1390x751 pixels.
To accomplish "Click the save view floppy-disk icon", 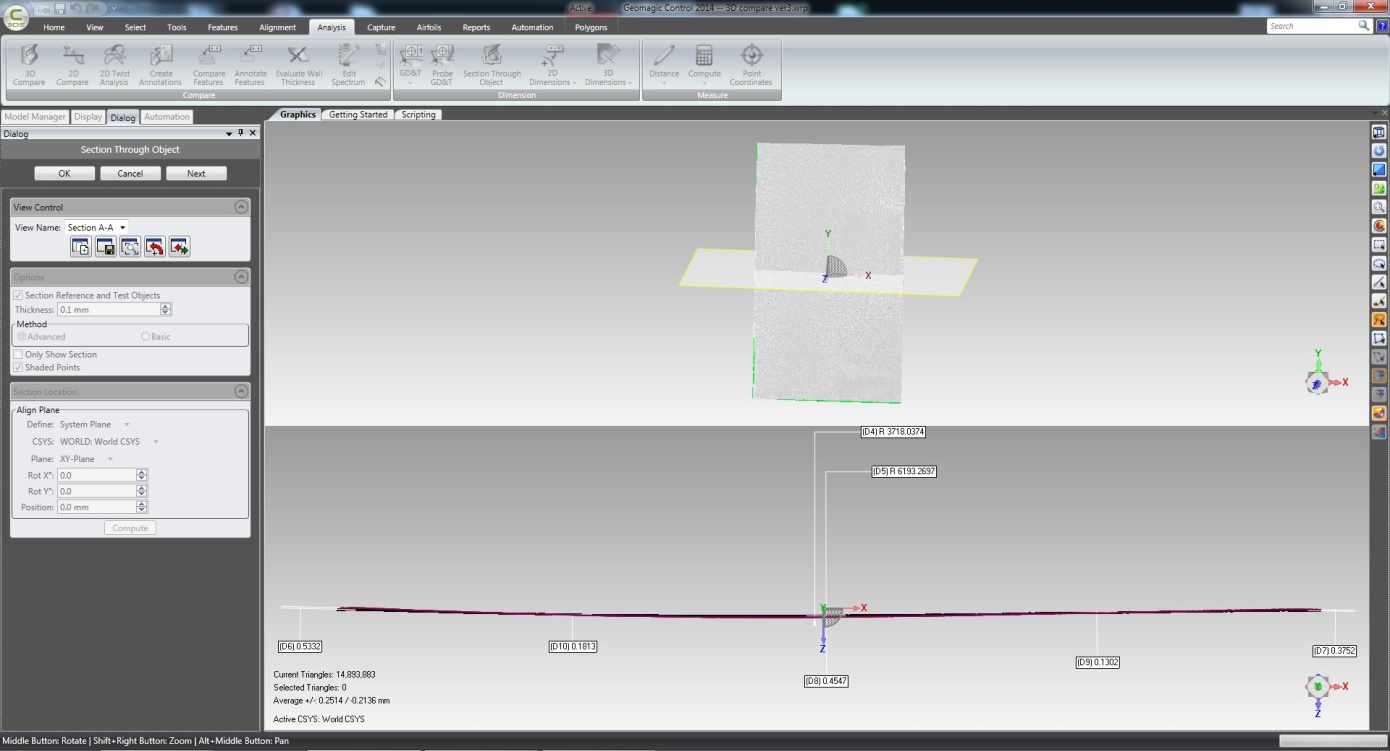I will pos(105,247).
